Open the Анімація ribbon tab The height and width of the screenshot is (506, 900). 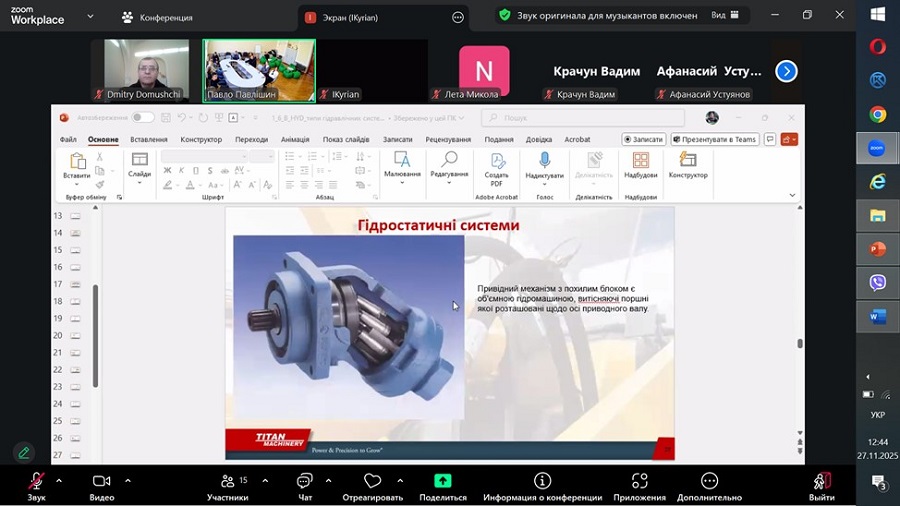coord(295,140)
